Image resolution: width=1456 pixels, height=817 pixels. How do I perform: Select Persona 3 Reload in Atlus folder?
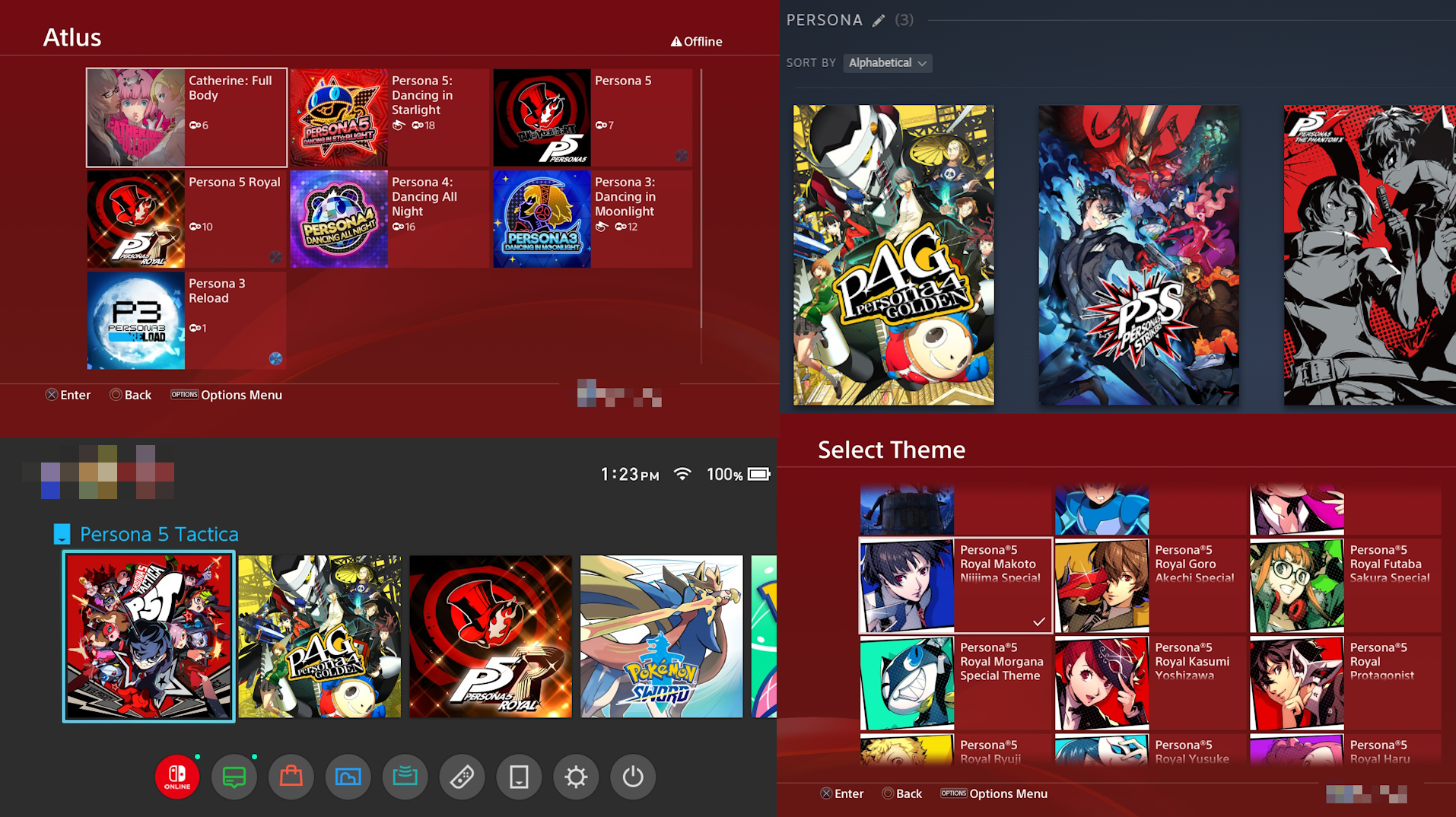[186, 320]
